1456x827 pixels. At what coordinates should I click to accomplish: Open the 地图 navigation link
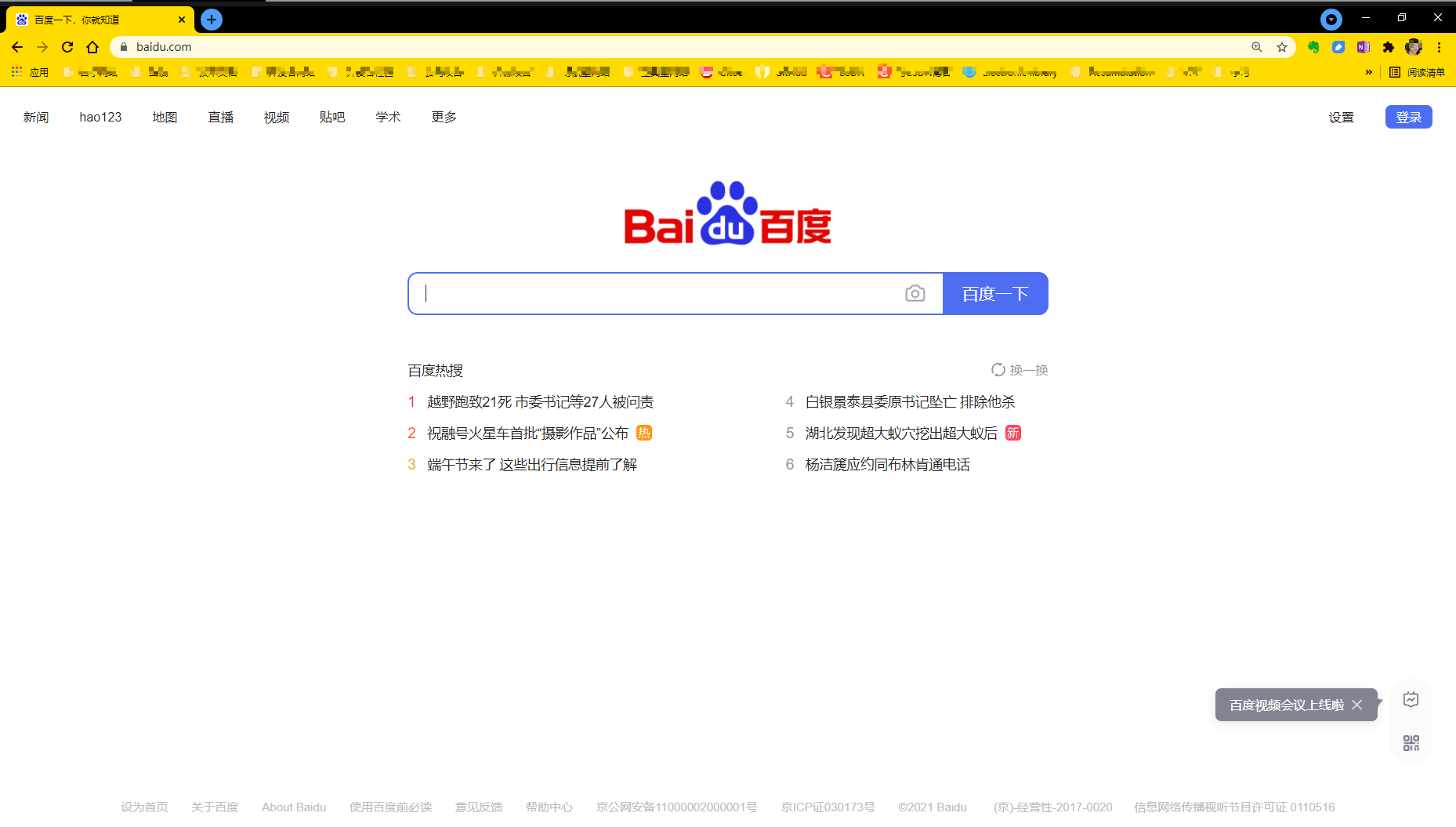(165, 117)
